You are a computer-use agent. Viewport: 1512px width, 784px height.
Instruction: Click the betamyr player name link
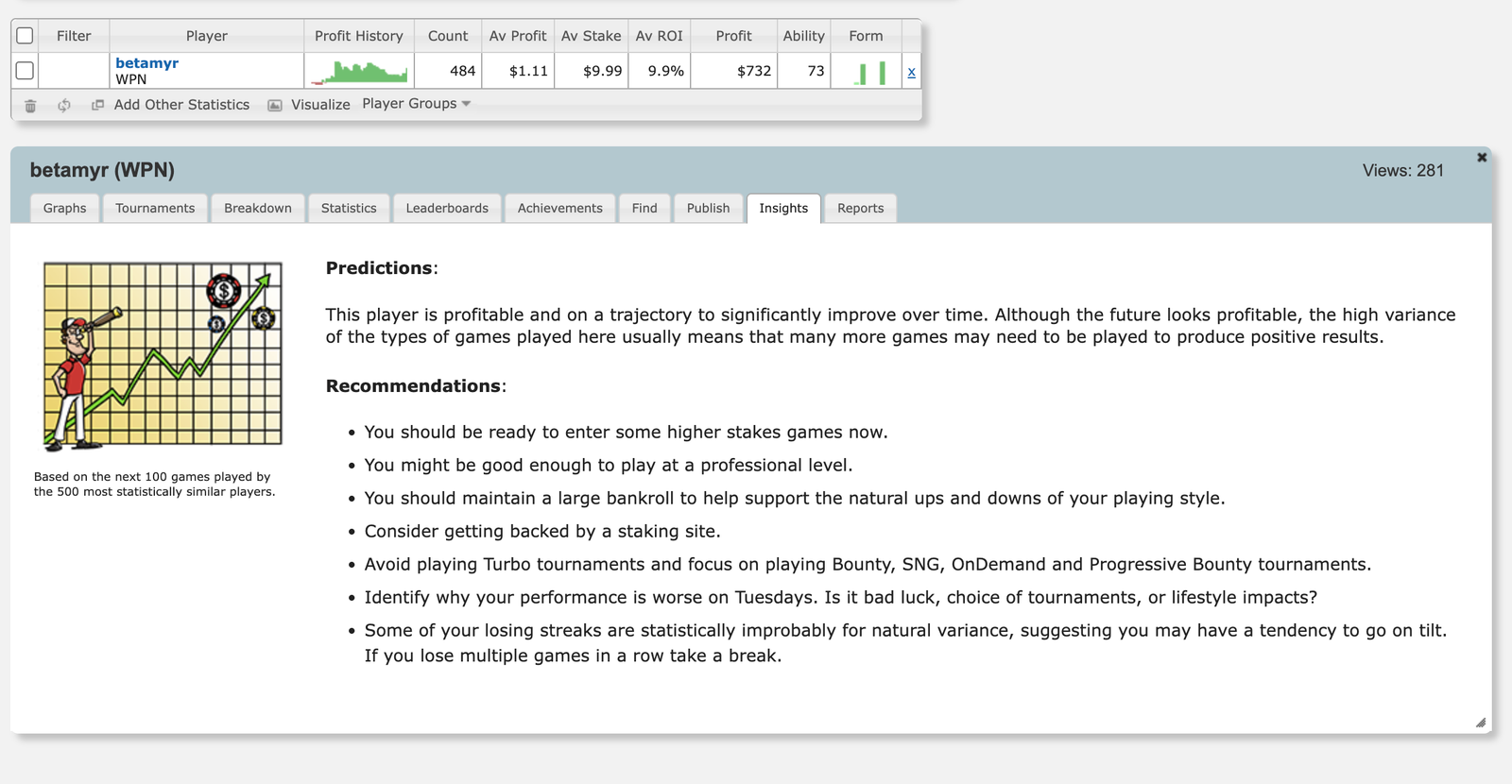[146, 63]
